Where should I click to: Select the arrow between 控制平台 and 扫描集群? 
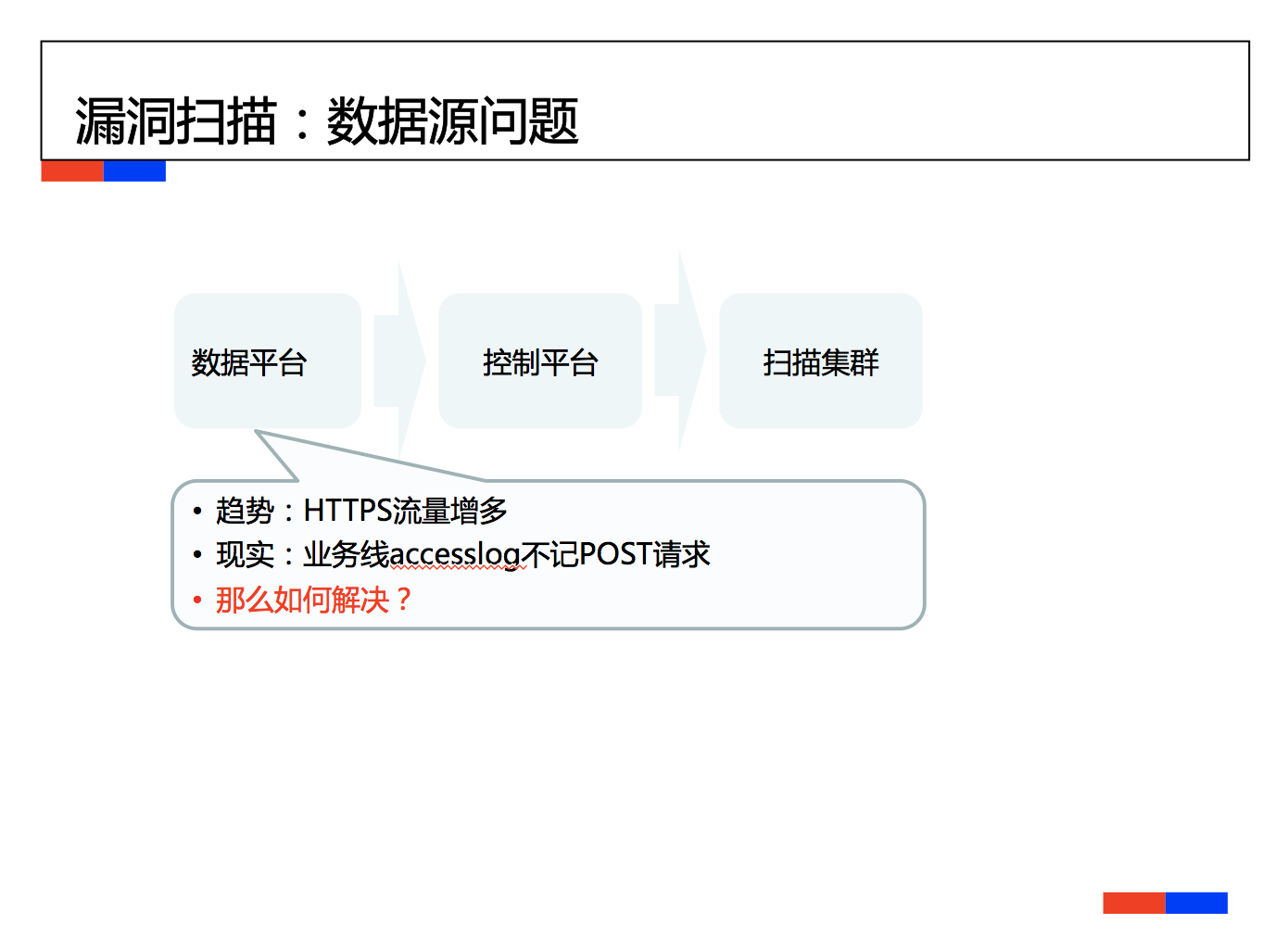[681, 352]
